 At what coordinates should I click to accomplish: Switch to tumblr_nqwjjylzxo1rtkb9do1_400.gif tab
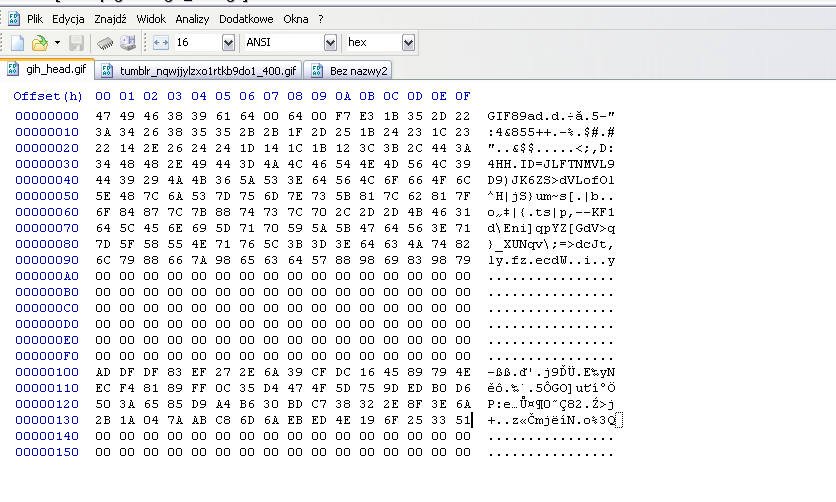198,70
